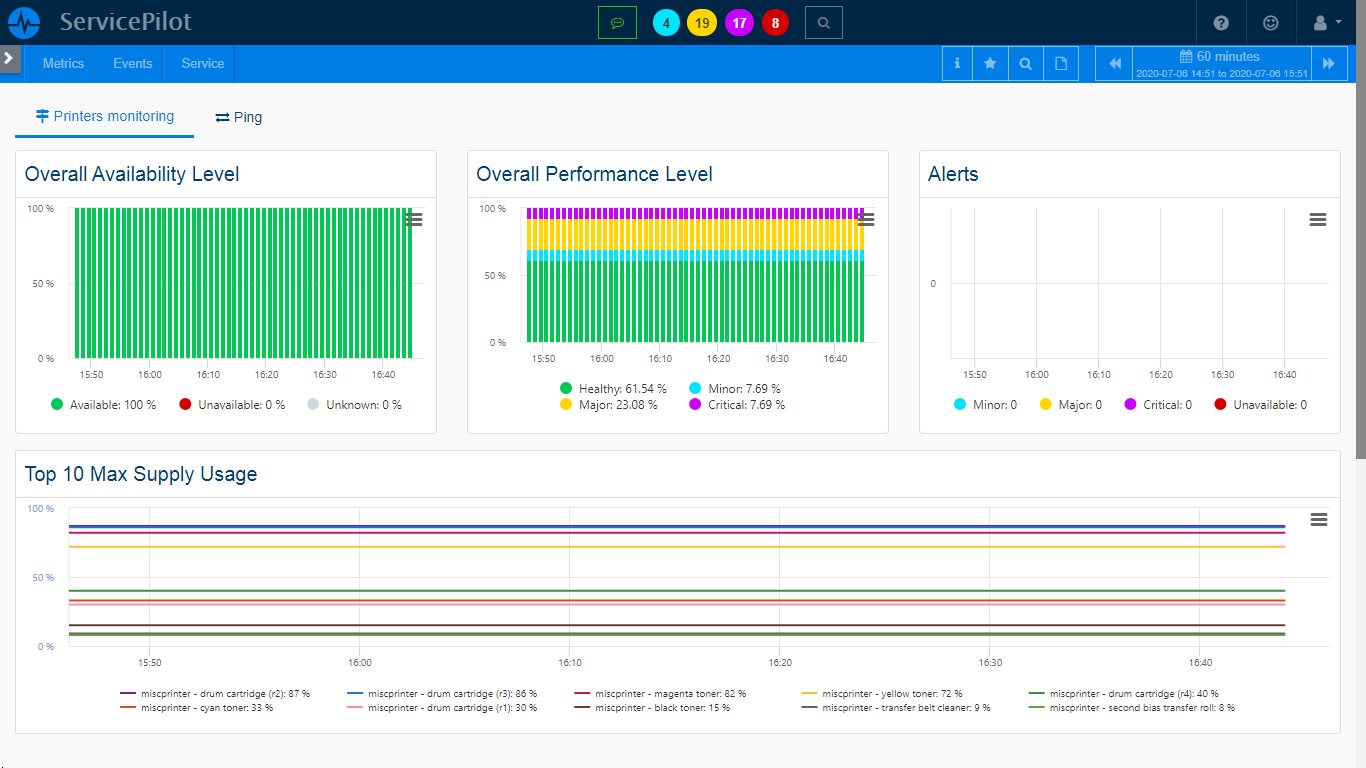1366x768 pixels.
Task: Click the search icon in top header
Action: click(x=823, y=22)
